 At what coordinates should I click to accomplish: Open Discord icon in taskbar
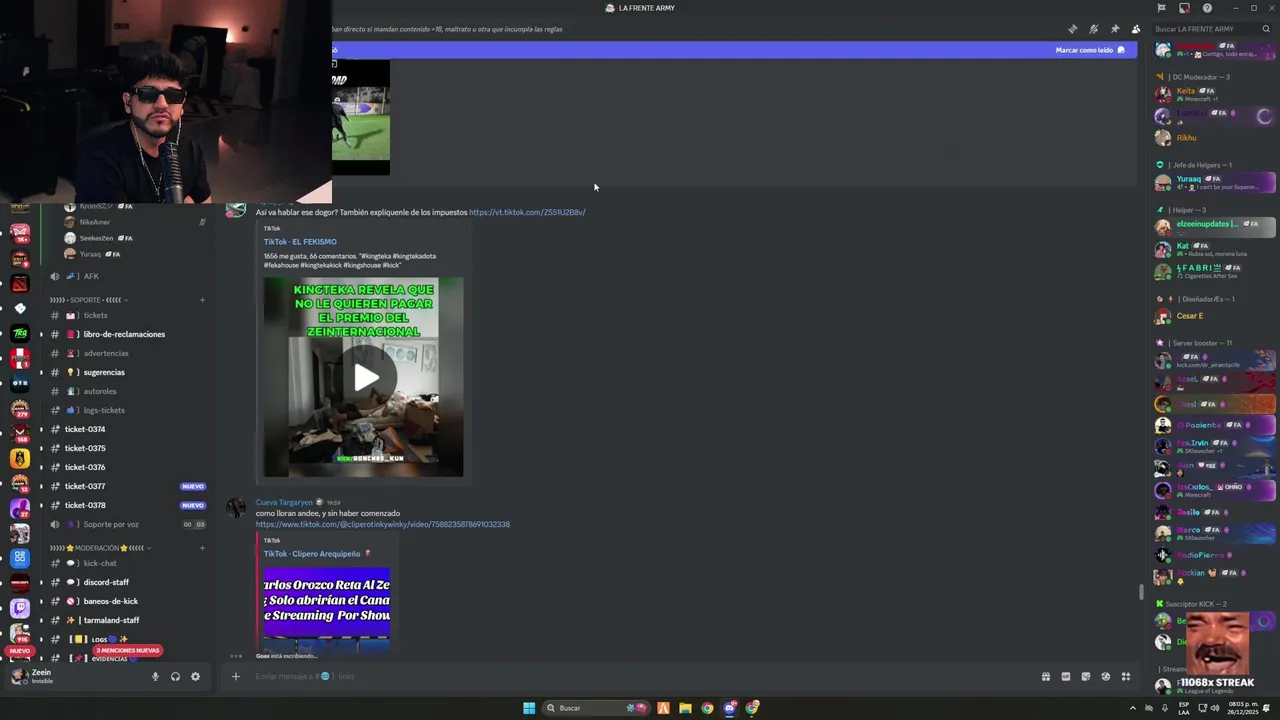point(730,708)
